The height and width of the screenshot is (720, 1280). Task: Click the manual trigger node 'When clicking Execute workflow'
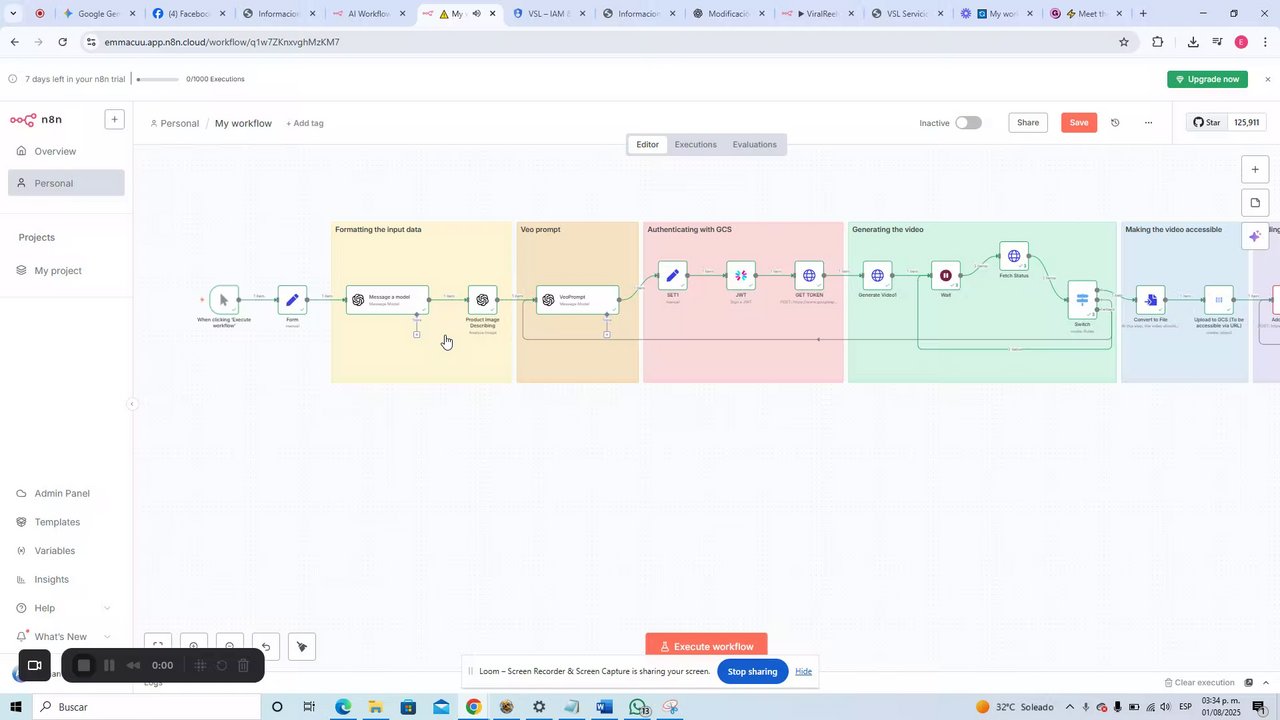[224, 300]
